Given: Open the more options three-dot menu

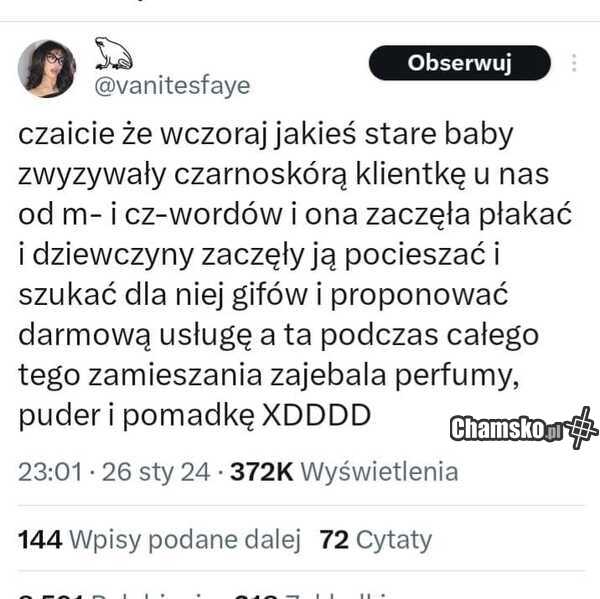Looking at the screenshot, I should tap(574, 63).
